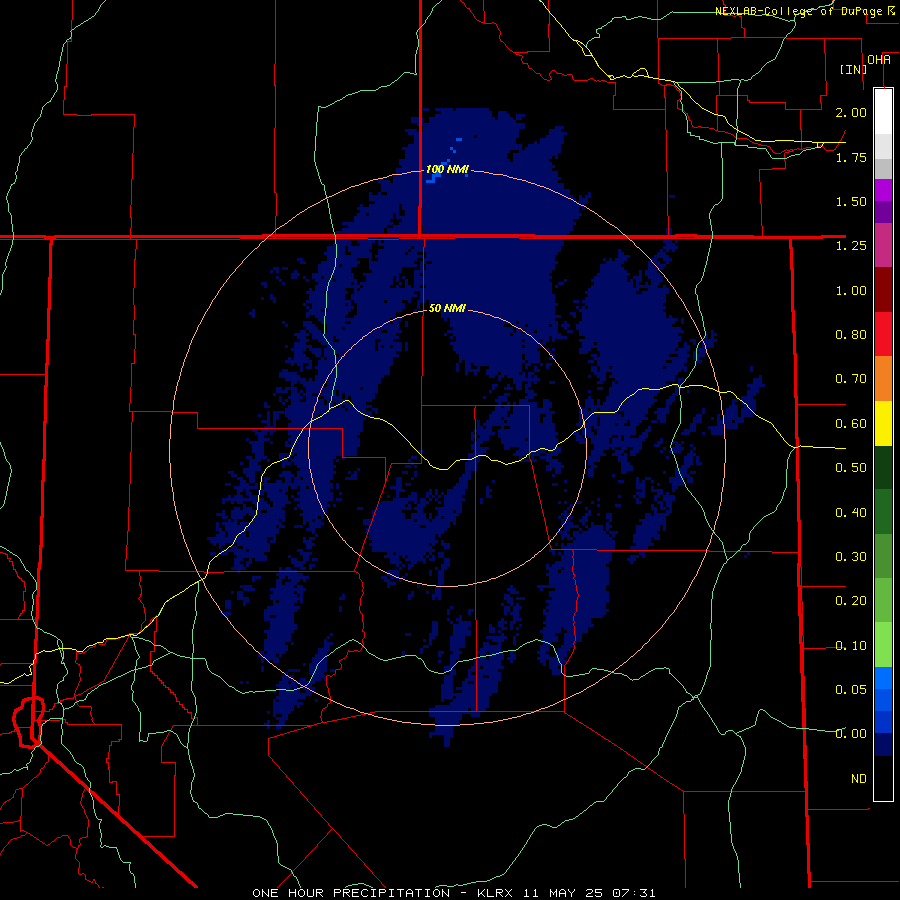Click the 50 NMI range ring label
This screenshot has height=900, width=900.
point(447,308)
